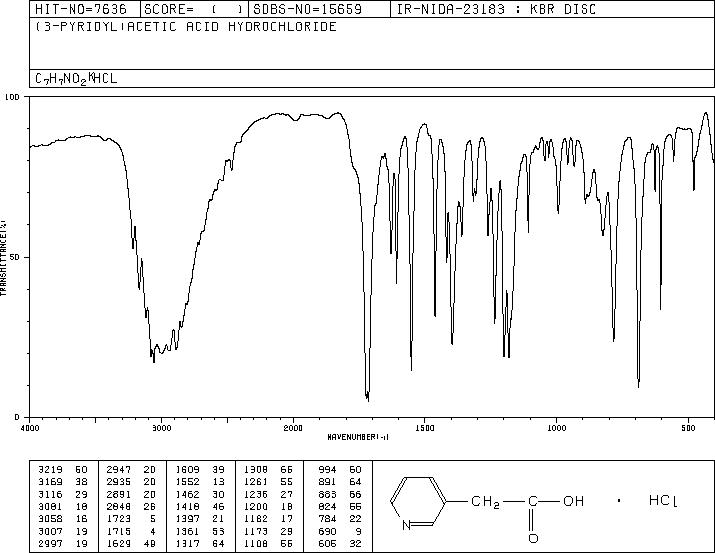Pick the 1552 peak table cell
The height and width of the screenshot is (553, 715).
point(200,482)
